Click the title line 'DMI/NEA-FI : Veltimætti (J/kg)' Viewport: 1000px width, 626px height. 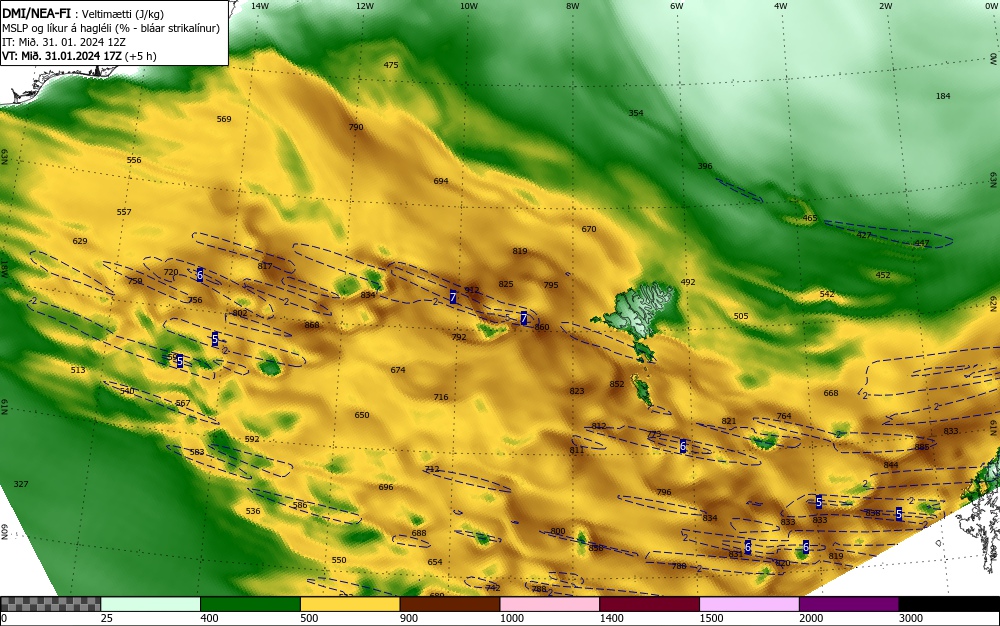coord(82,13)
